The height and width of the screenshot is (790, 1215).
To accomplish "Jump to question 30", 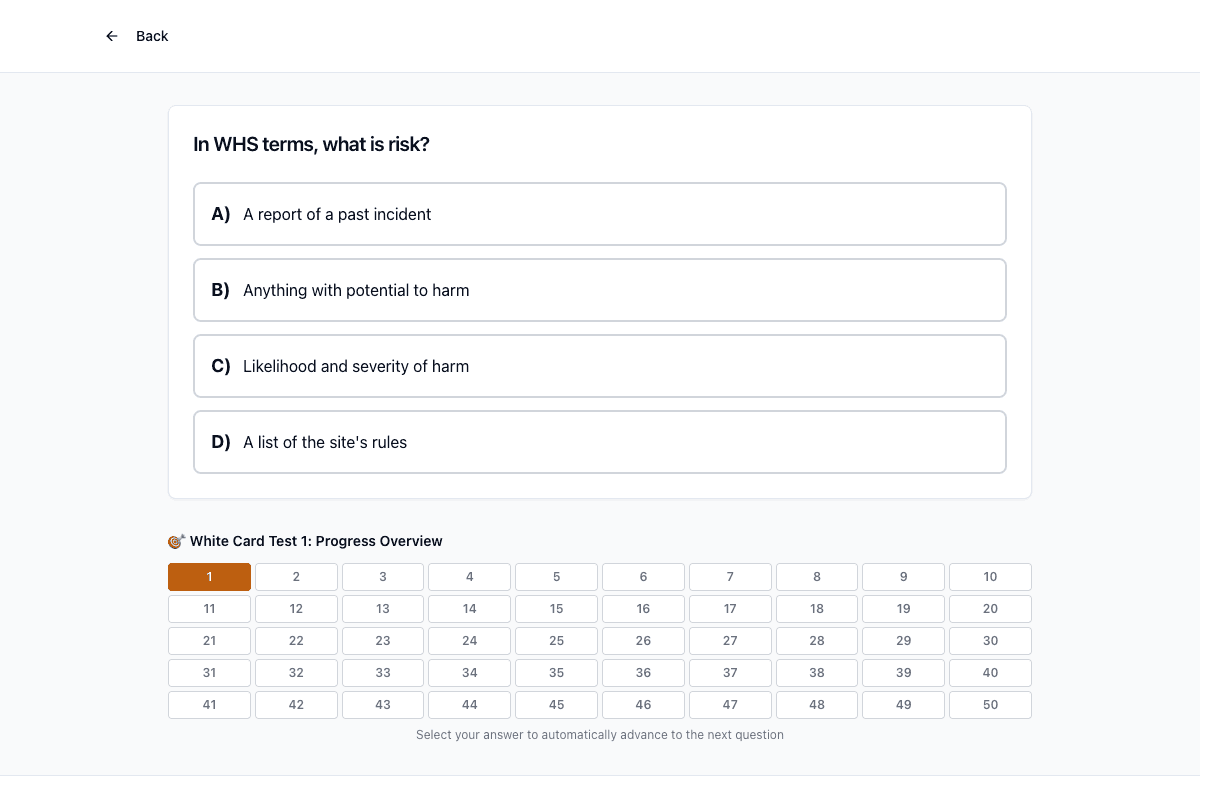I will 990,641.
